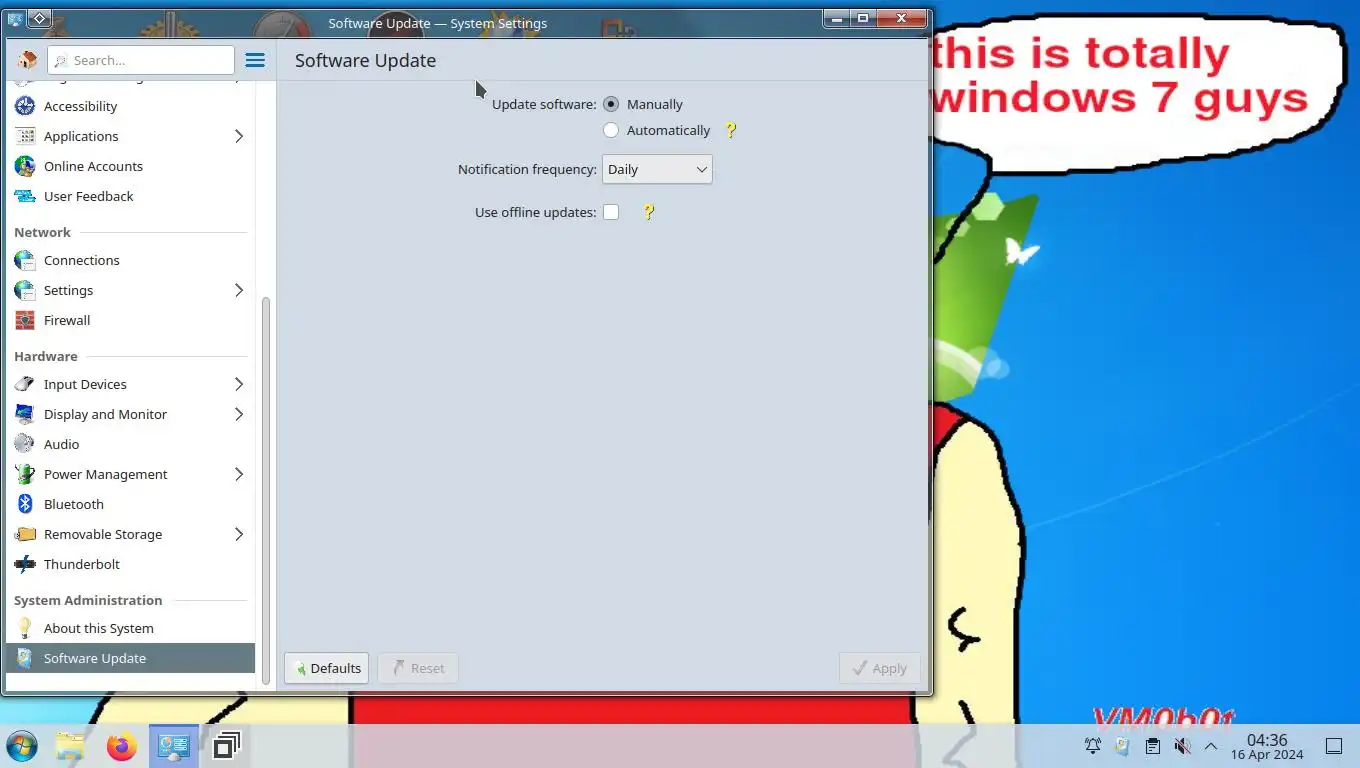Click the Power Management icon

coord(25,474)
